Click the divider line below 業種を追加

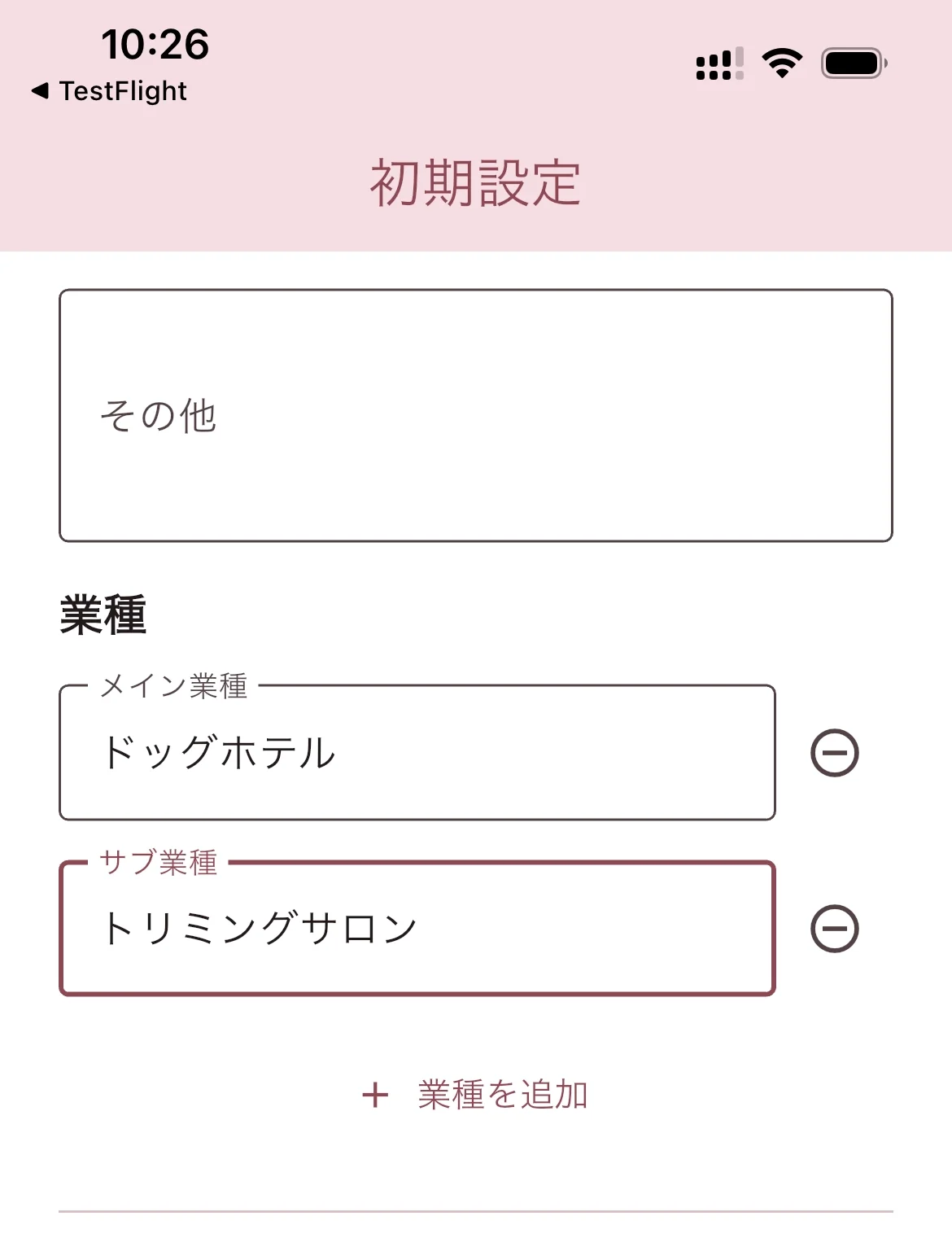click(475, 1211)
